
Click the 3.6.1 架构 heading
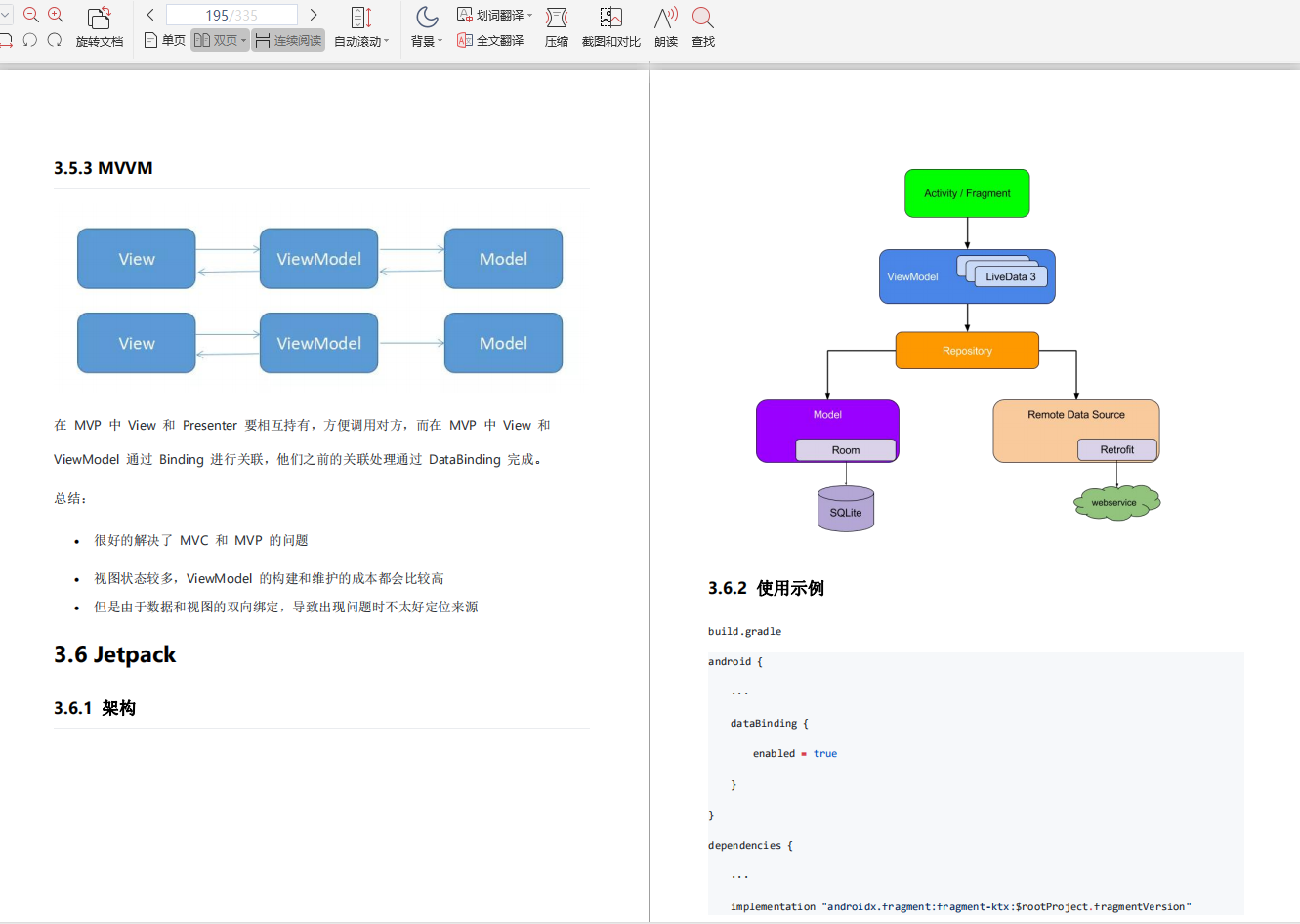coord(95,708)
